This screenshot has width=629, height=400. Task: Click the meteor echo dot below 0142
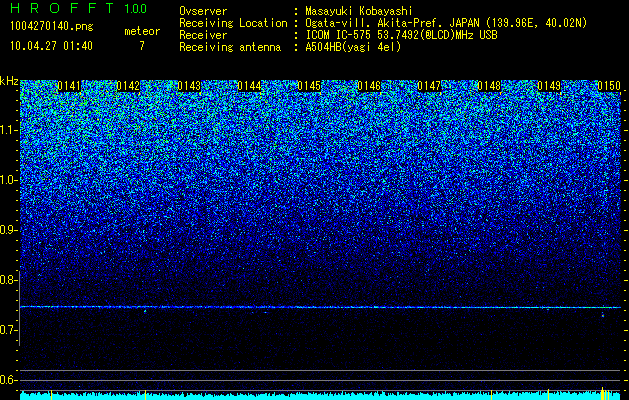[x=145, y=311]
